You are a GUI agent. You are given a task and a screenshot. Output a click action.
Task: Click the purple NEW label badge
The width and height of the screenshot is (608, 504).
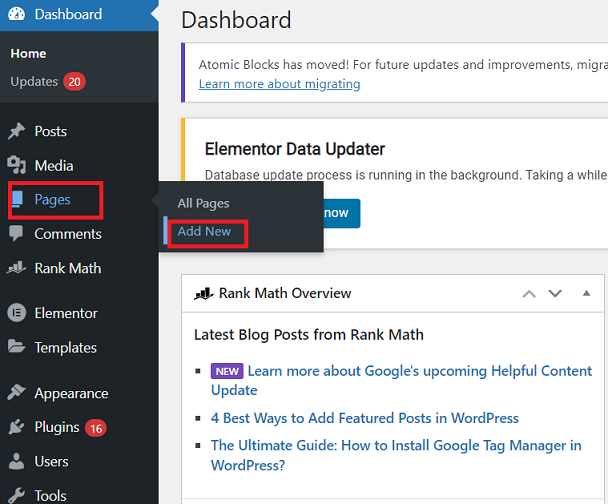coord(227,371)
